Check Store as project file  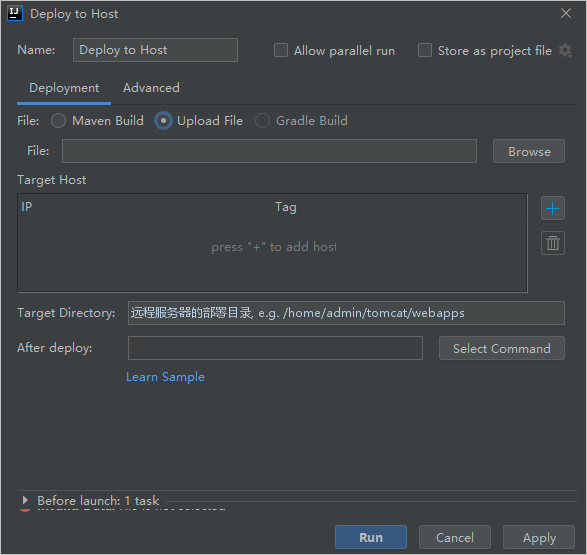(x=425, y=50)
